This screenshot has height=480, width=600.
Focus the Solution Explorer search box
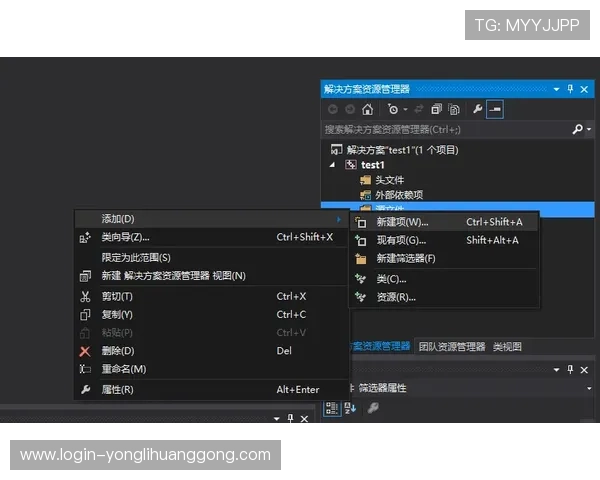coord(446,129)
